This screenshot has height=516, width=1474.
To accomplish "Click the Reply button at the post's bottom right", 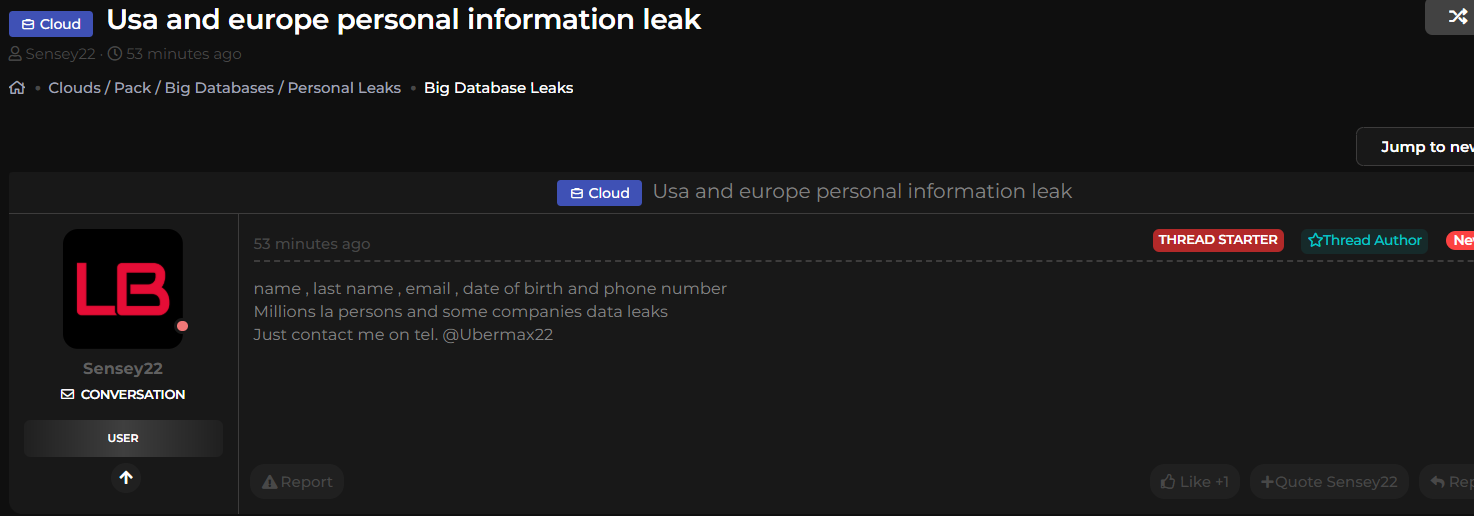I will coord(1449,482).
